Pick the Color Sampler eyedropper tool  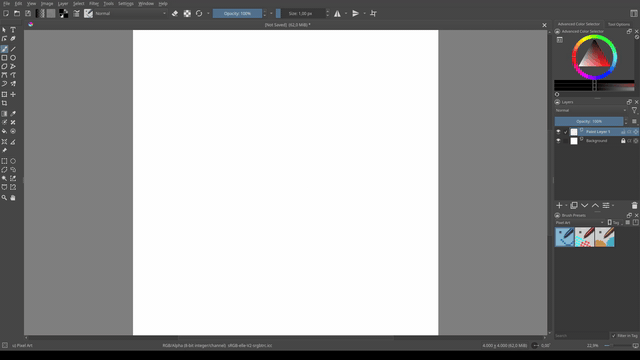tap(13, 114)
